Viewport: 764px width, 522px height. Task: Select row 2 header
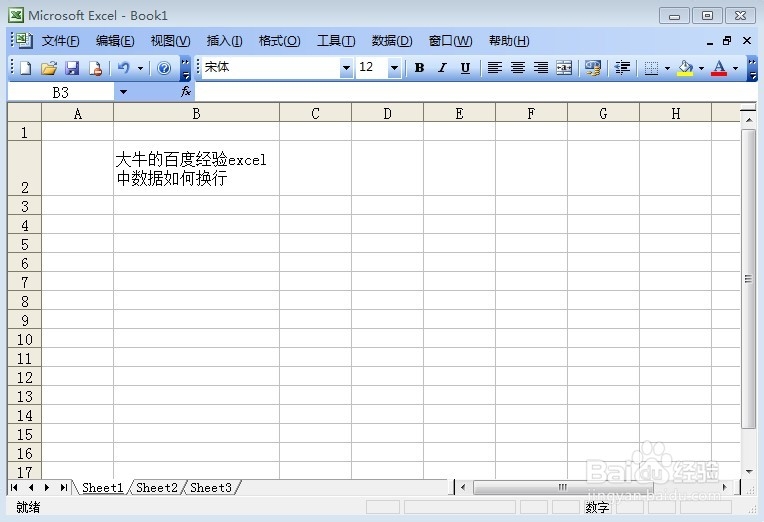pos(24,169)
